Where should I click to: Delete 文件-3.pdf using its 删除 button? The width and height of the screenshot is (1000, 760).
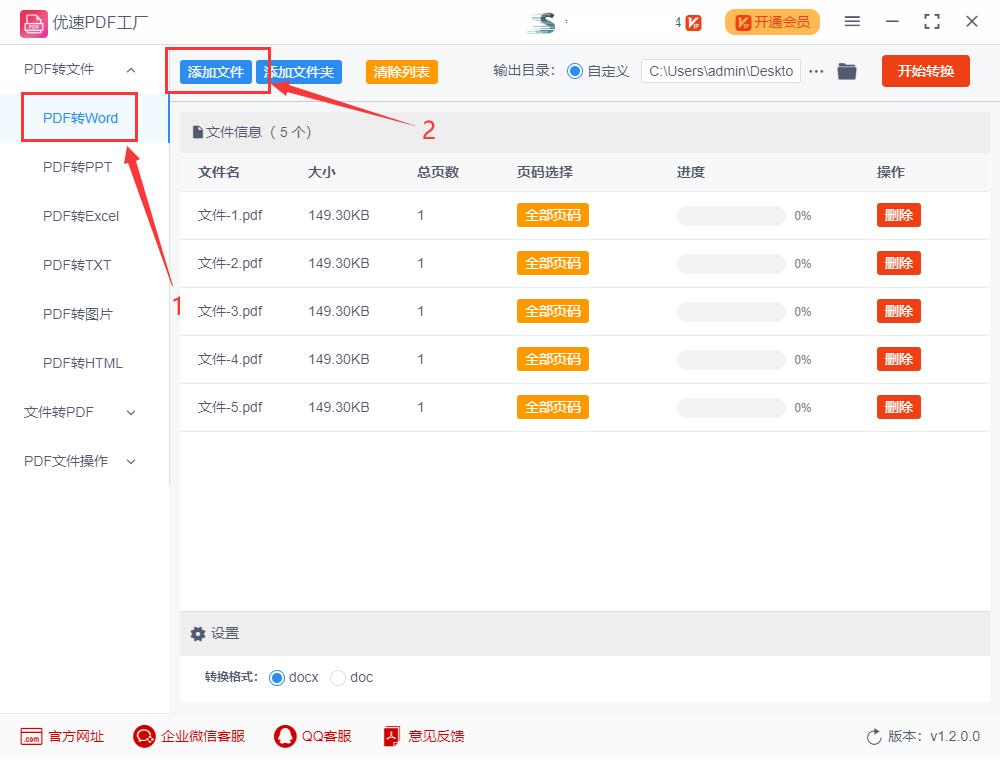pyautogui.click(x=897, y=310)
